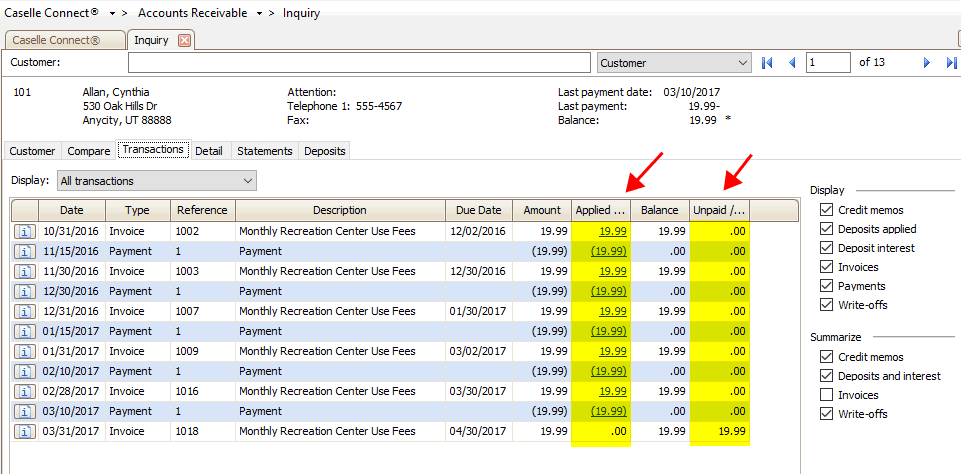Open the All transactions display dropdown
The width and height of the screenshot is (961, 474).
point(156,181)
